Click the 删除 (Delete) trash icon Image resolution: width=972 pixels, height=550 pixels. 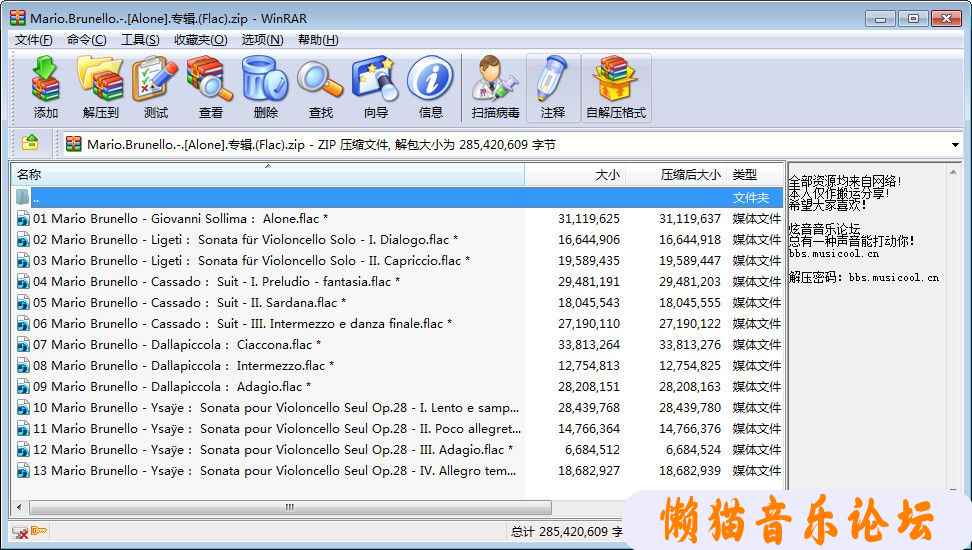point(265,79)
